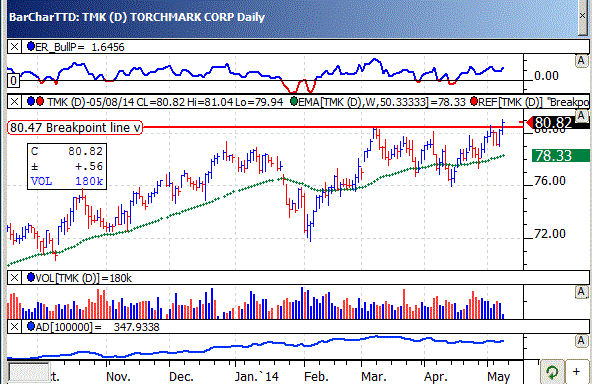Click the VOL[TMK (D)]=180k label

click(83, 278)
